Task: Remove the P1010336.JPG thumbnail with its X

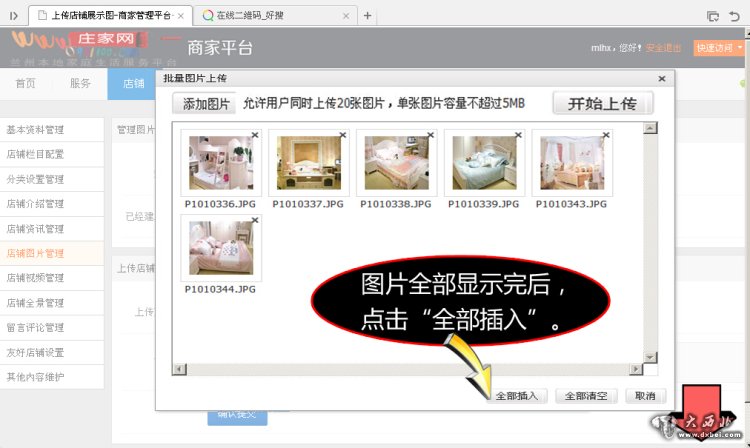Action: (254, 135)
